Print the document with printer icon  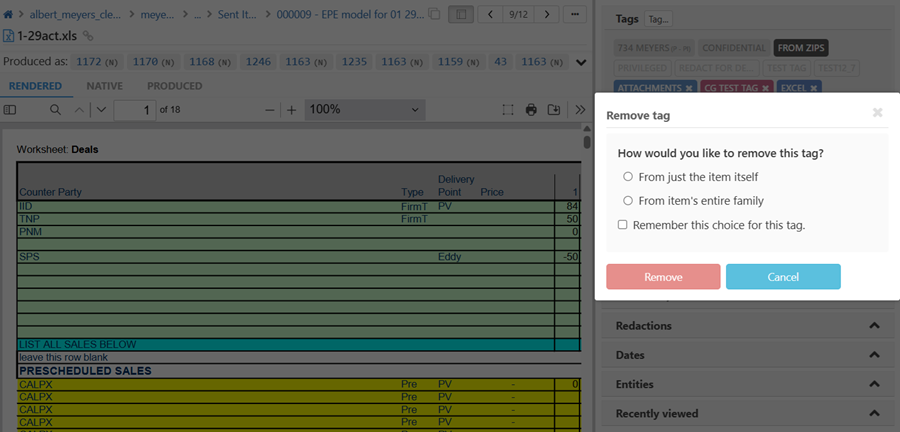(x=531, y=110)
